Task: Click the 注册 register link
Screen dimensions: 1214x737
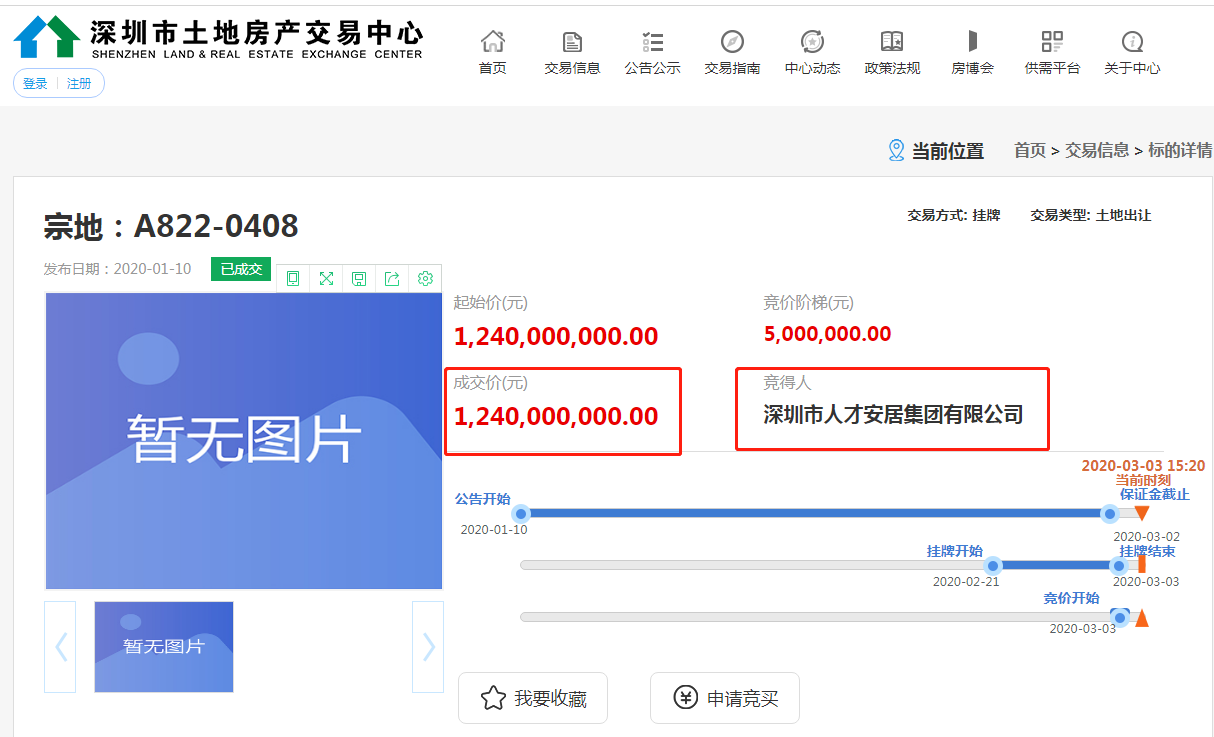Action: (79, 84)
